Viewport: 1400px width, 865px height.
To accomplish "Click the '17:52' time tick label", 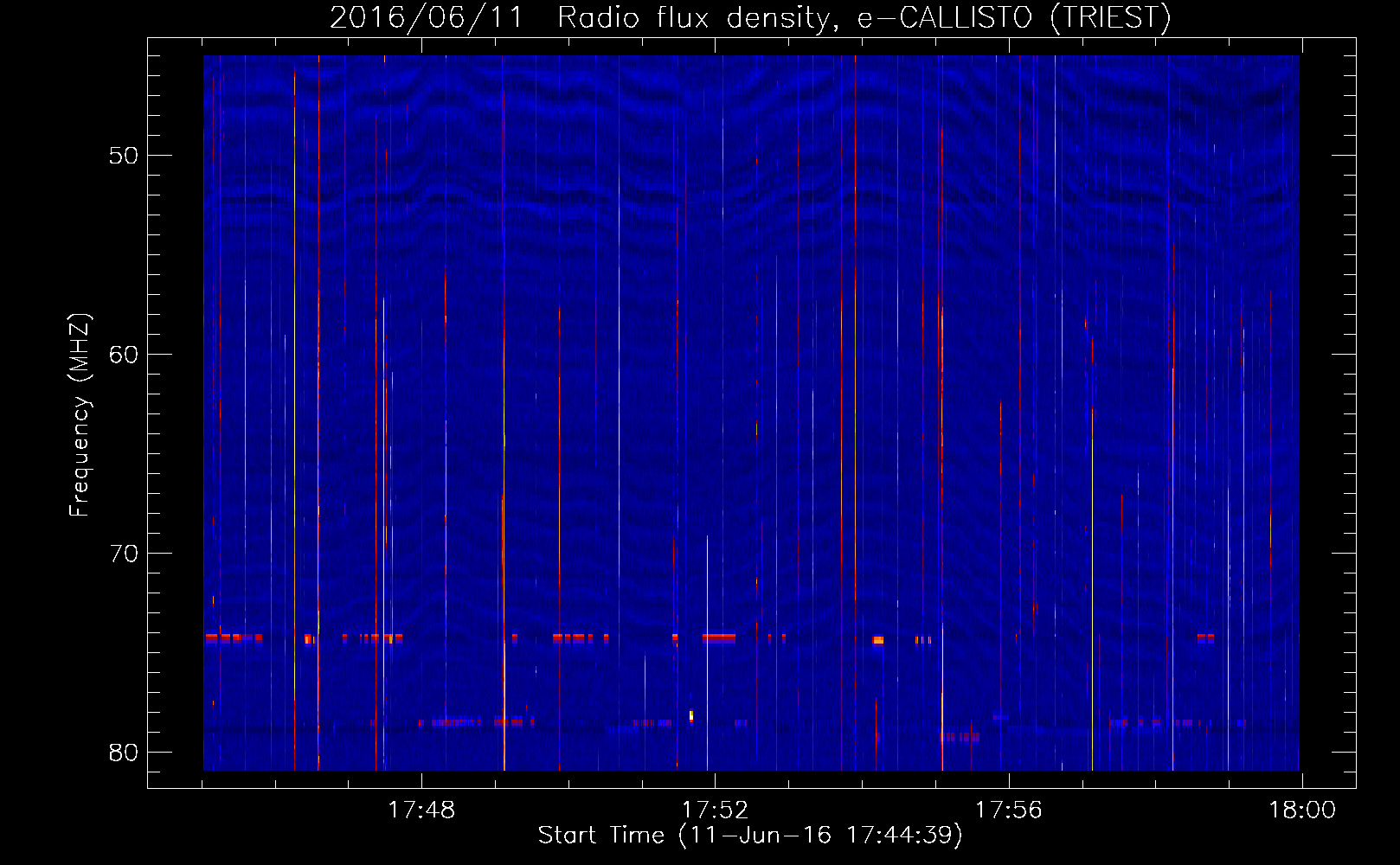I will (715, 811).
